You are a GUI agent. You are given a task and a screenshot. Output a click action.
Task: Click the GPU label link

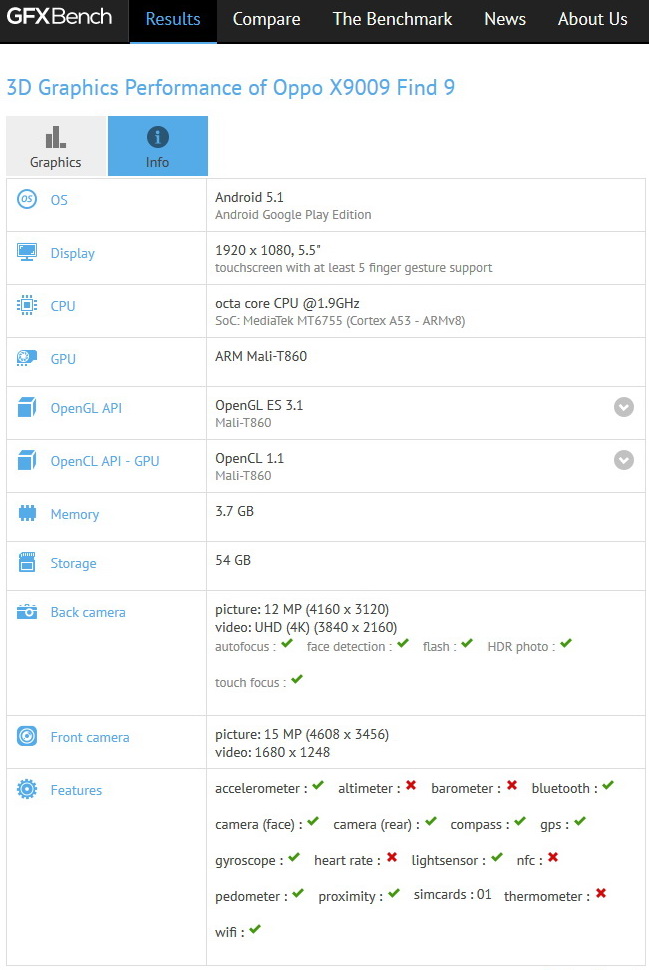click(63, 359)
